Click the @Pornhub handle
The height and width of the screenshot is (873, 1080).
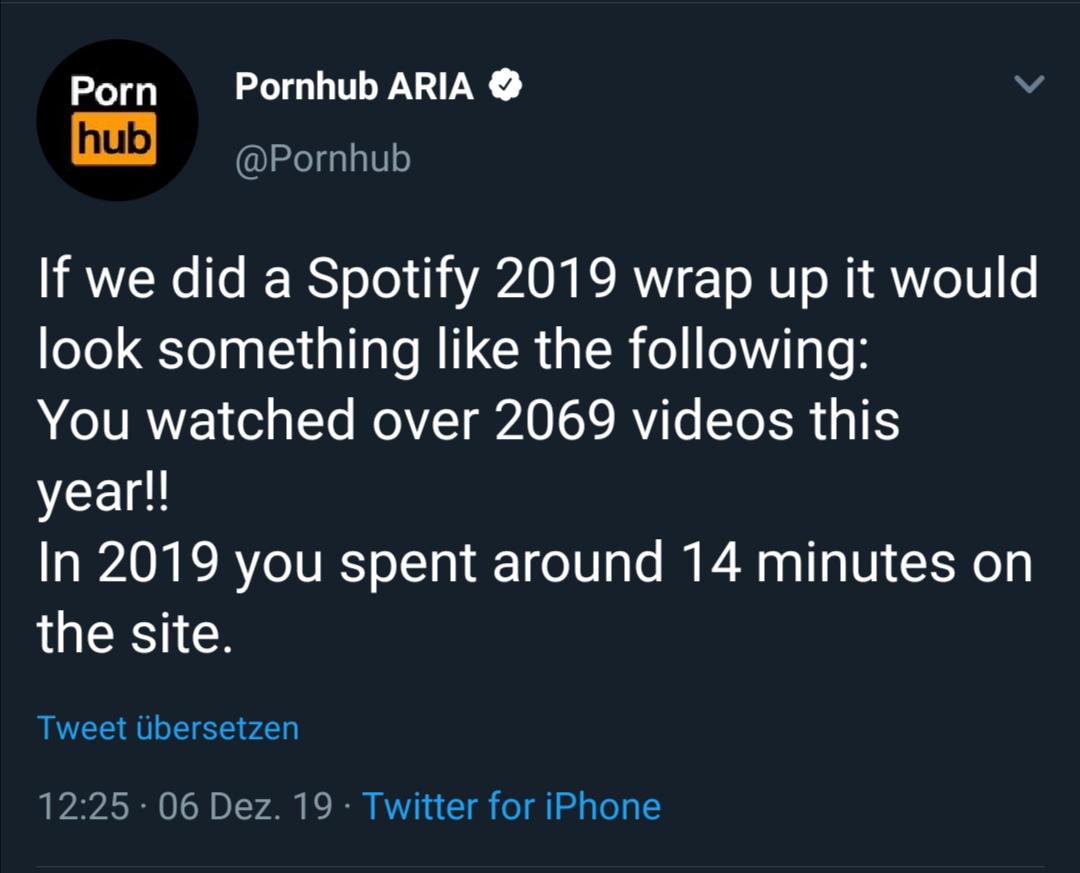coord(323,159)
